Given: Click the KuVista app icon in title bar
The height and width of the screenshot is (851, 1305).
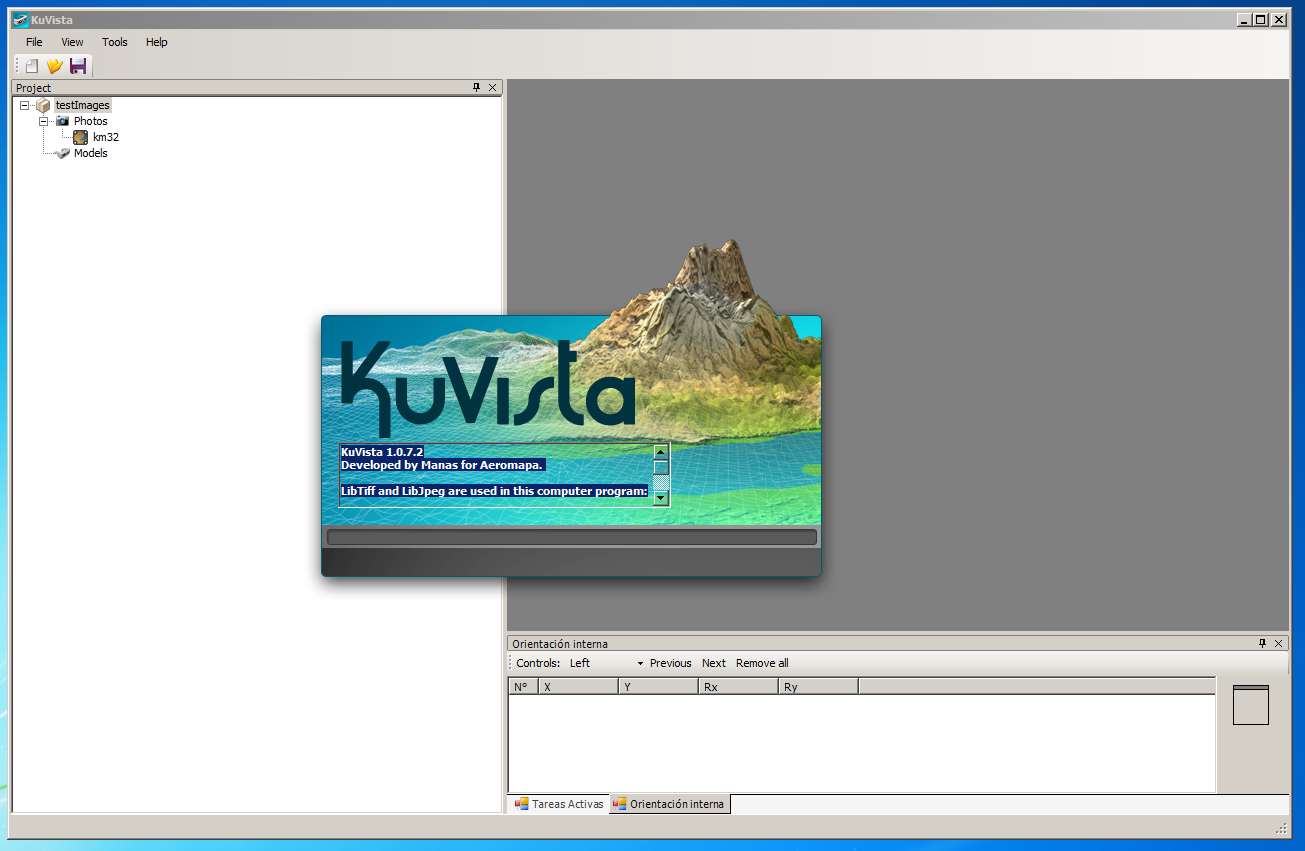Looking at the screenshot, I should coord(20,19).
